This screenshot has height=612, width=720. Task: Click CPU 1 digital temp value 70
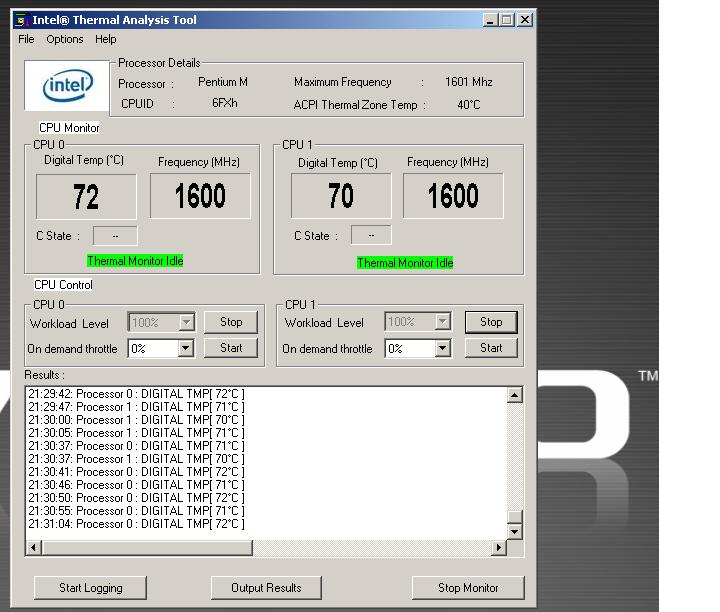341,196
